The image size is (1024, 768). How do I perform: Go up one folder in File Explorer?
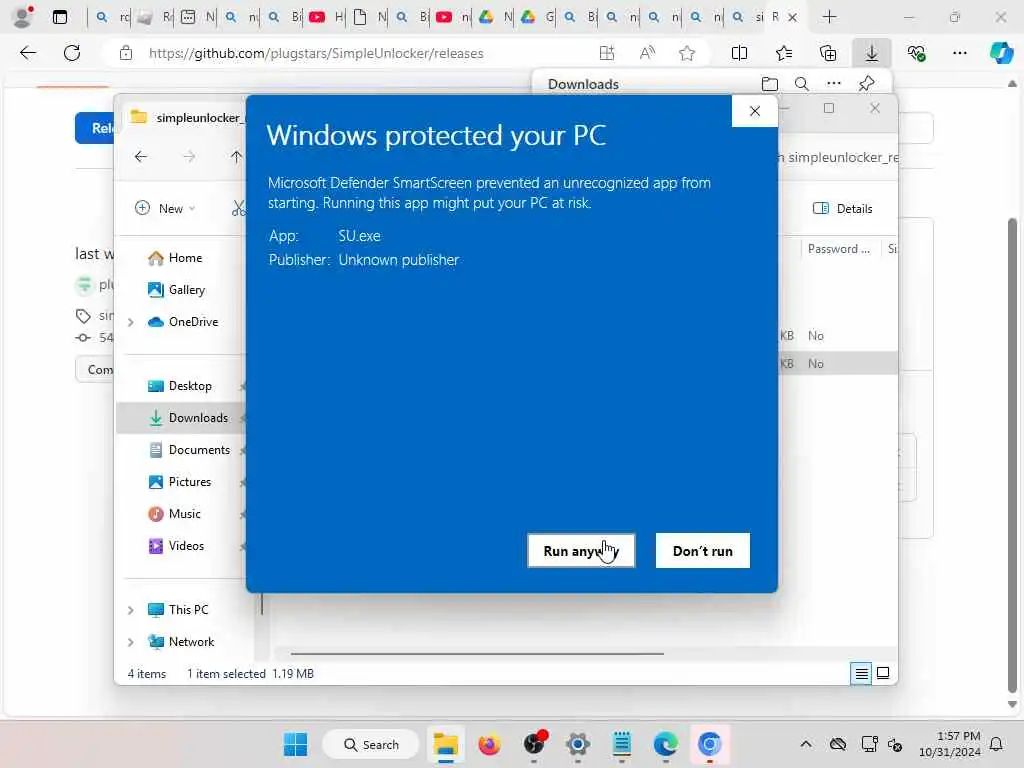click(236, 156)
